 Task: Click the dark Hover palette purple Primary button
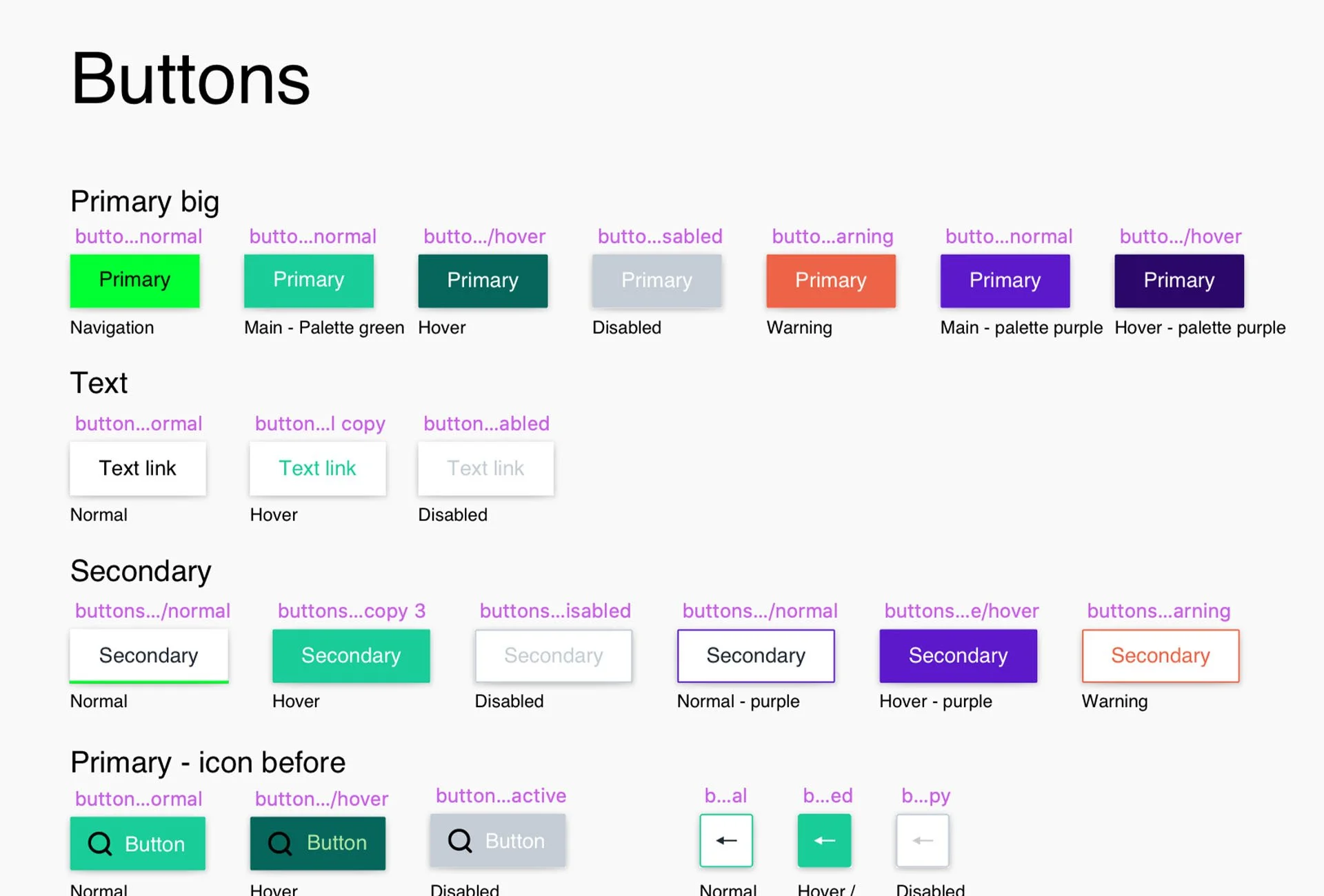[x=1179, y=281]
